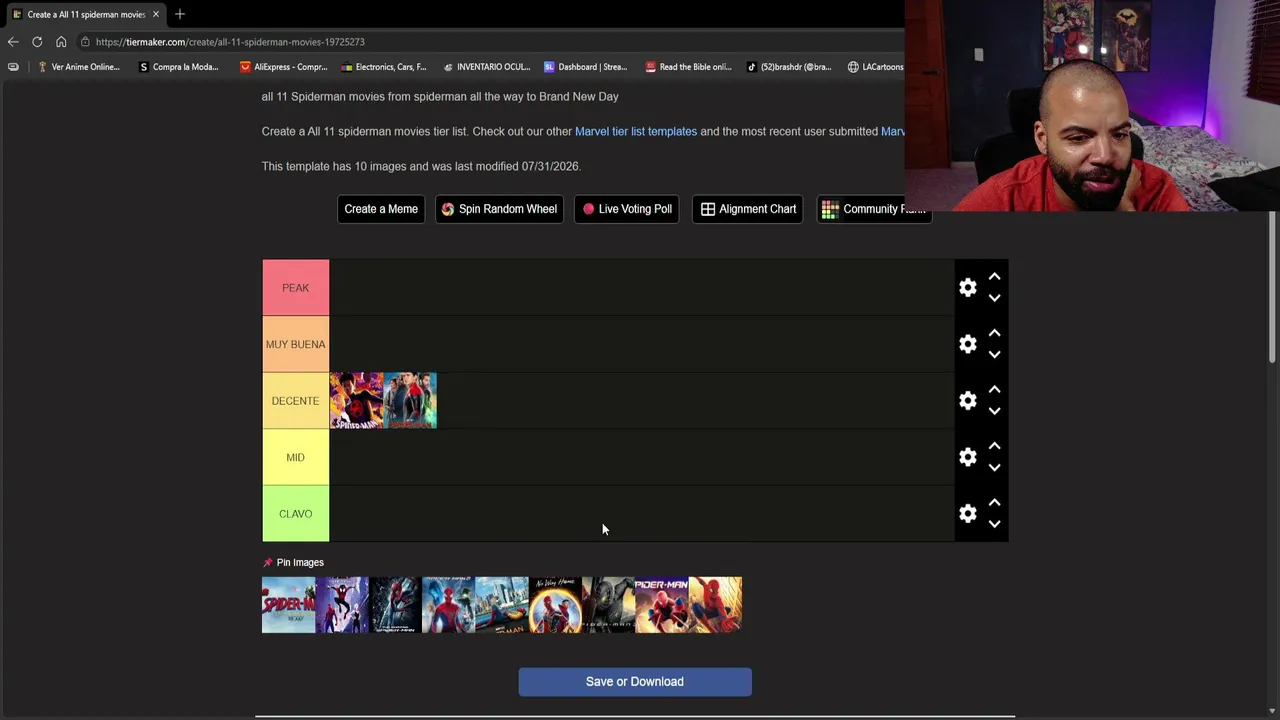Open the Alignment Chart option
The height and width of the screenshot is (720, 1280).
click(x=748, y=209)
